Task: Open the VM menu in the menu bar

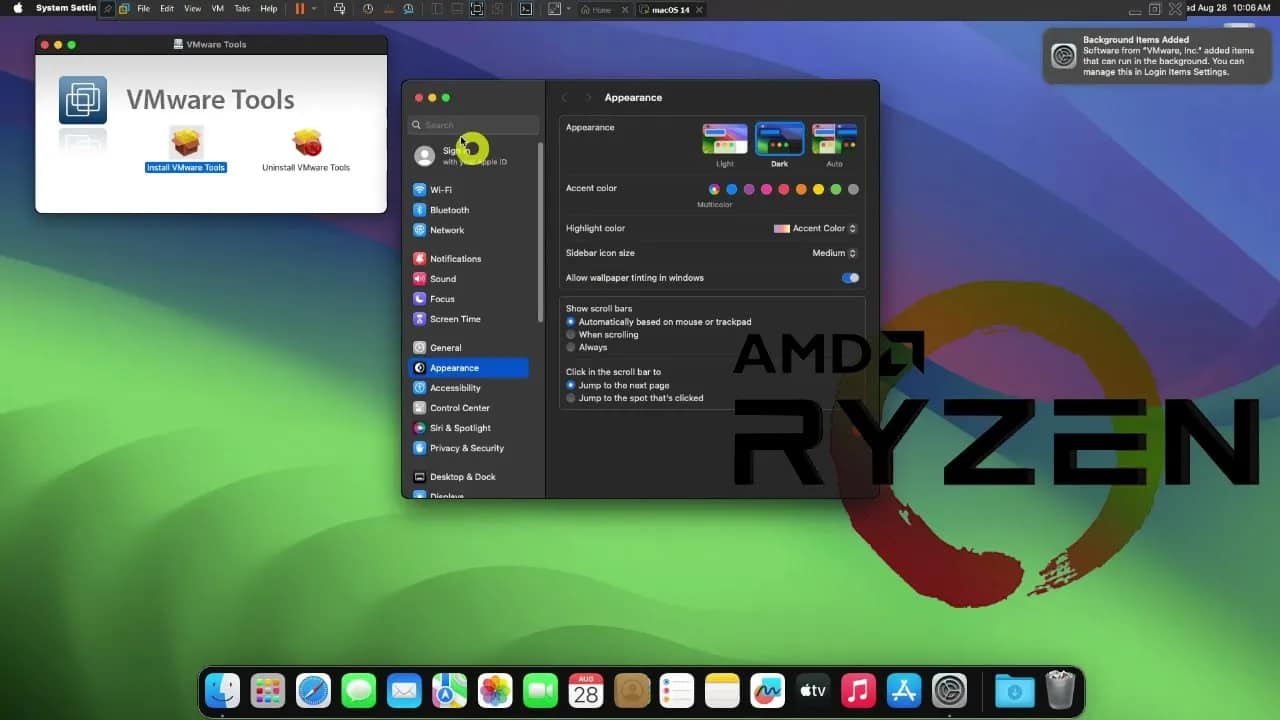Action: [216, 9]
